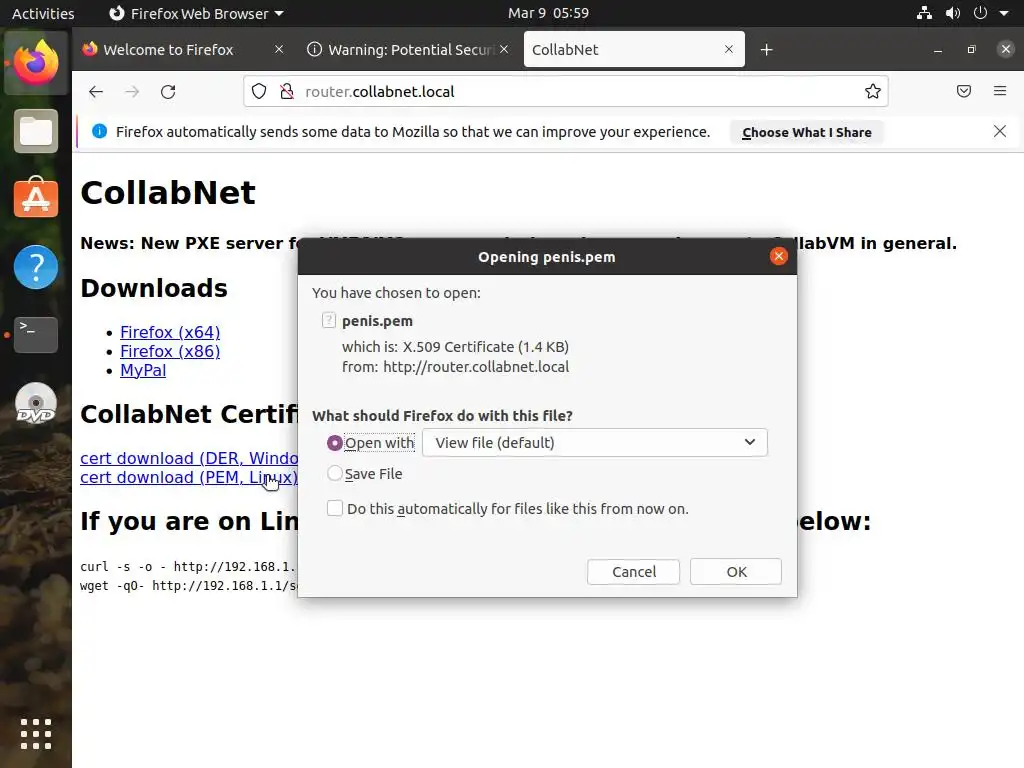Screen dimensions: 1024x768
Task: Reload the current page
Action: pos(168,91)
